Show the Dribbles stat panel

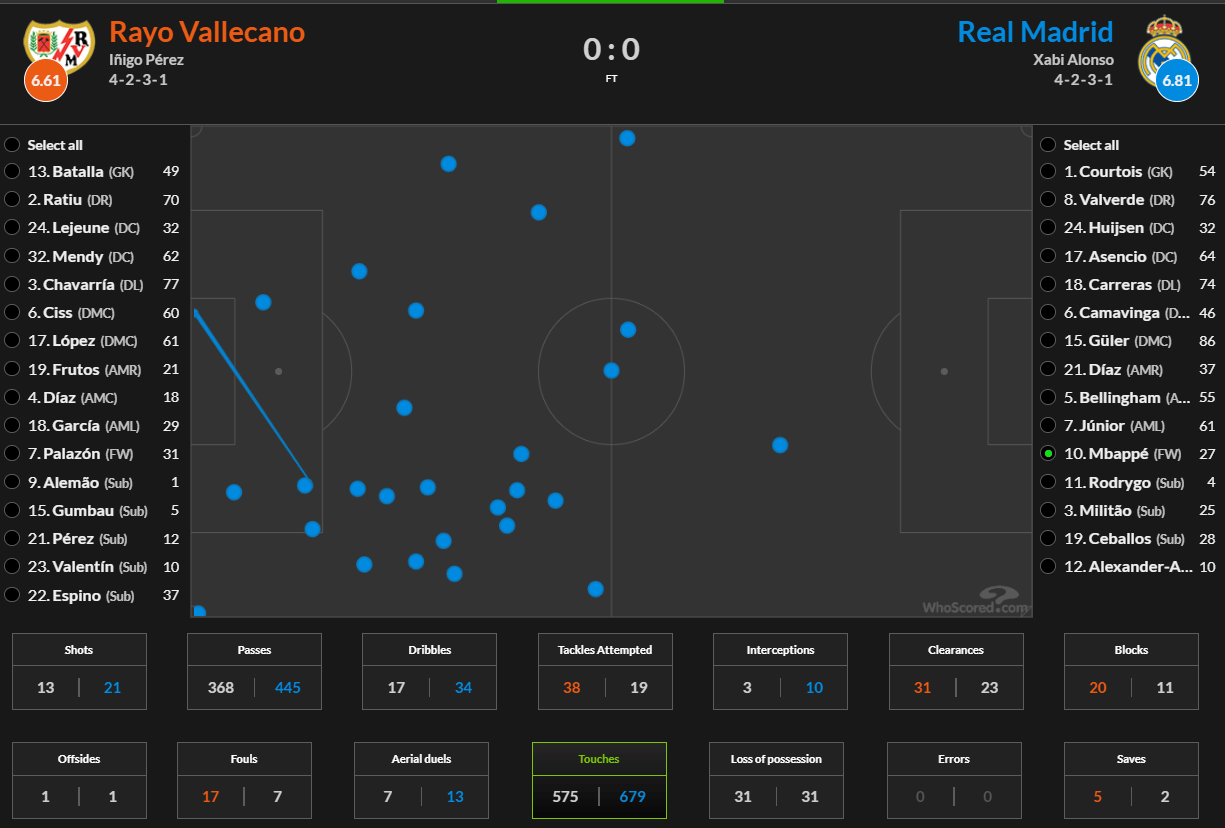[x=430, y=671]
